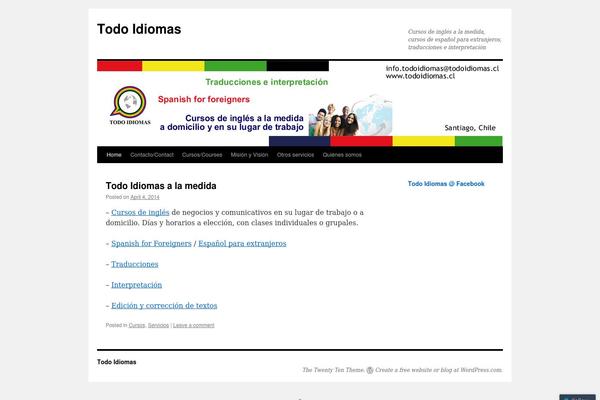Click the Santiago, Chile banner text
Image resolution: width=600 pixels, height=400 pixels.
[470, 128]
